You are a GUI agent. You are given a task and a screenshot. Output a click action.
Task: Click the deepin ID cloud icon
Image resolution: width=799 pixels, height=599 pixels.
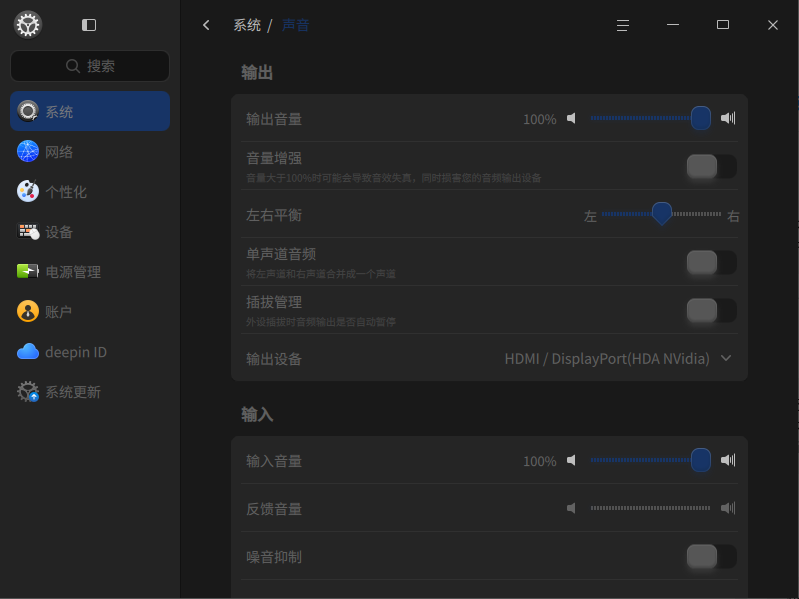[x=28, y=351]
